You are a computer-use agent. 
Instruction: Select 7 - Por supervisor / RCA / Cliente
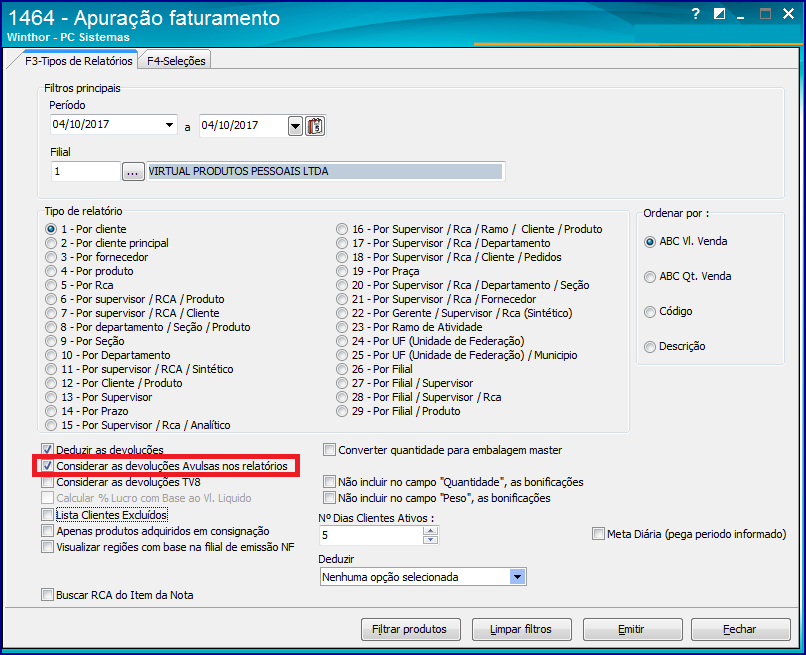[x=51, y=313]
